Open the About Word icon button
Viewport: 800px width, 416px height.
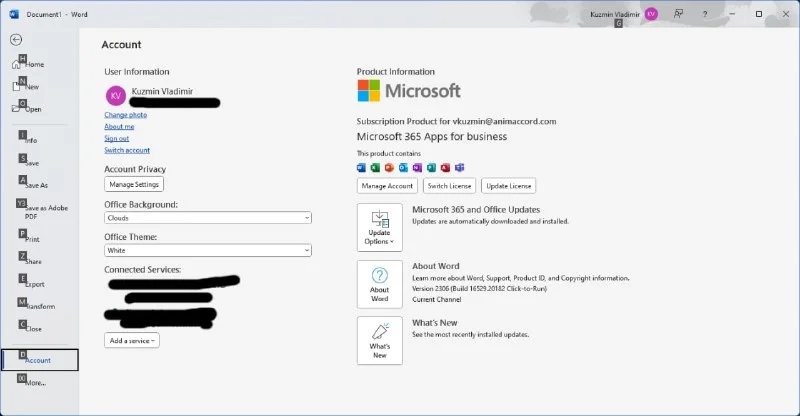[x=380, y=284]
